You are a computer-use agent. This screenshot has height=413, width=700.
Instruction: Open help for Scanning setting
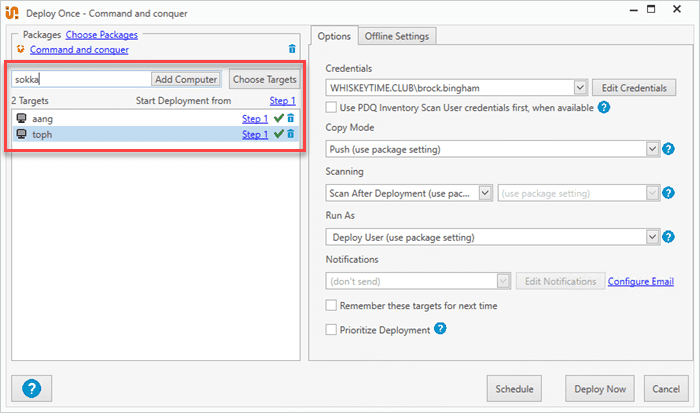click(x=668, y=193)
